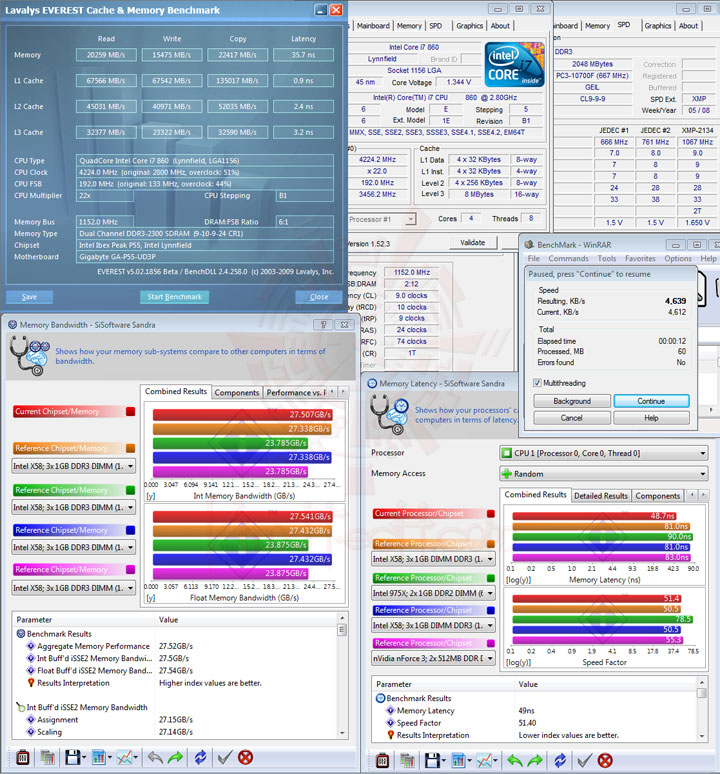Click bar-chart report icon in Memory Bandwidth toolbar
This screenshot has height=774, width=720.
(x=99, y=757)
